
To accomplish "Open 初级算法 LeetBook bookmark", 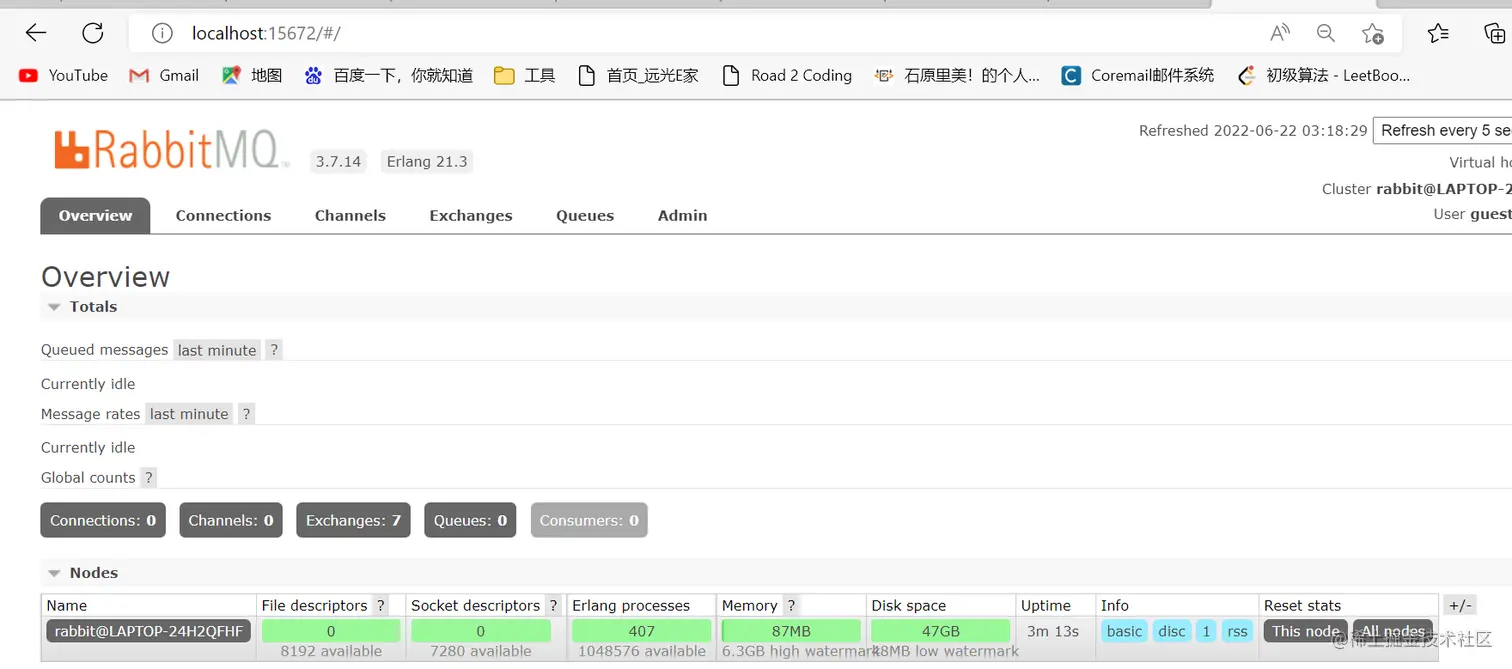I will click(1324, 75).
